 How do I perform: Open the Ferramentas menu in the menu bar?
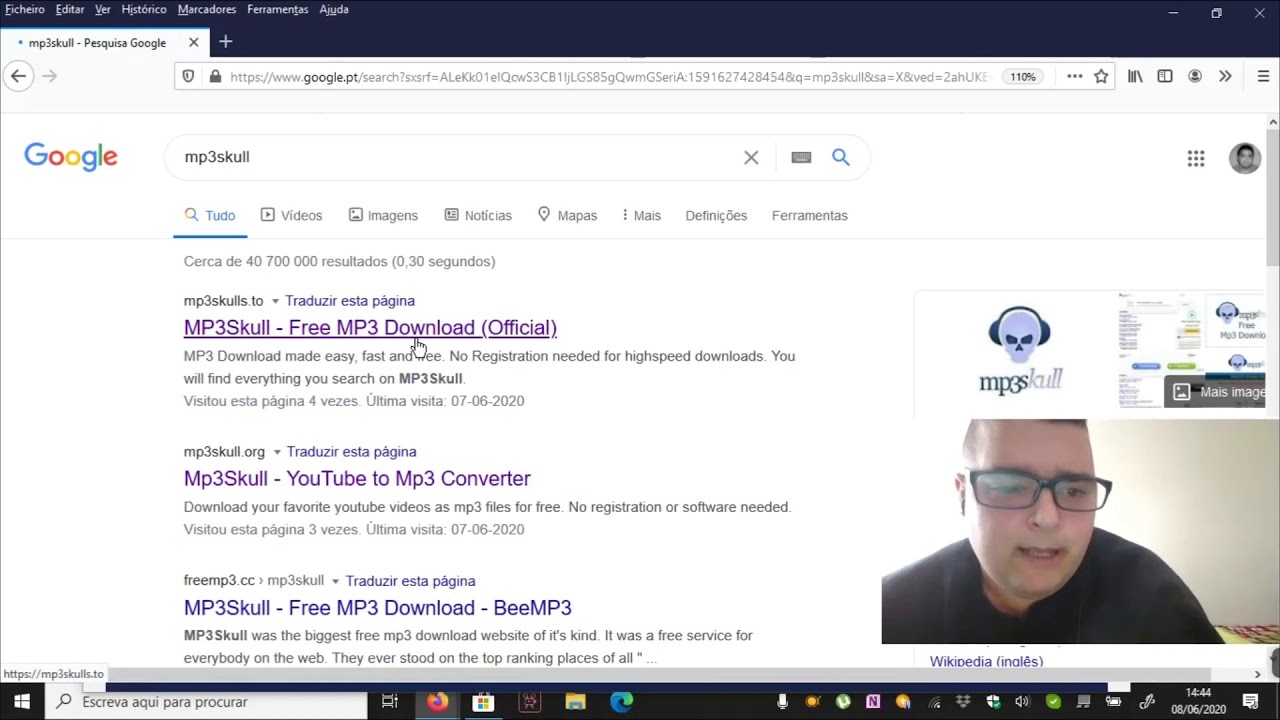[278, 9]
